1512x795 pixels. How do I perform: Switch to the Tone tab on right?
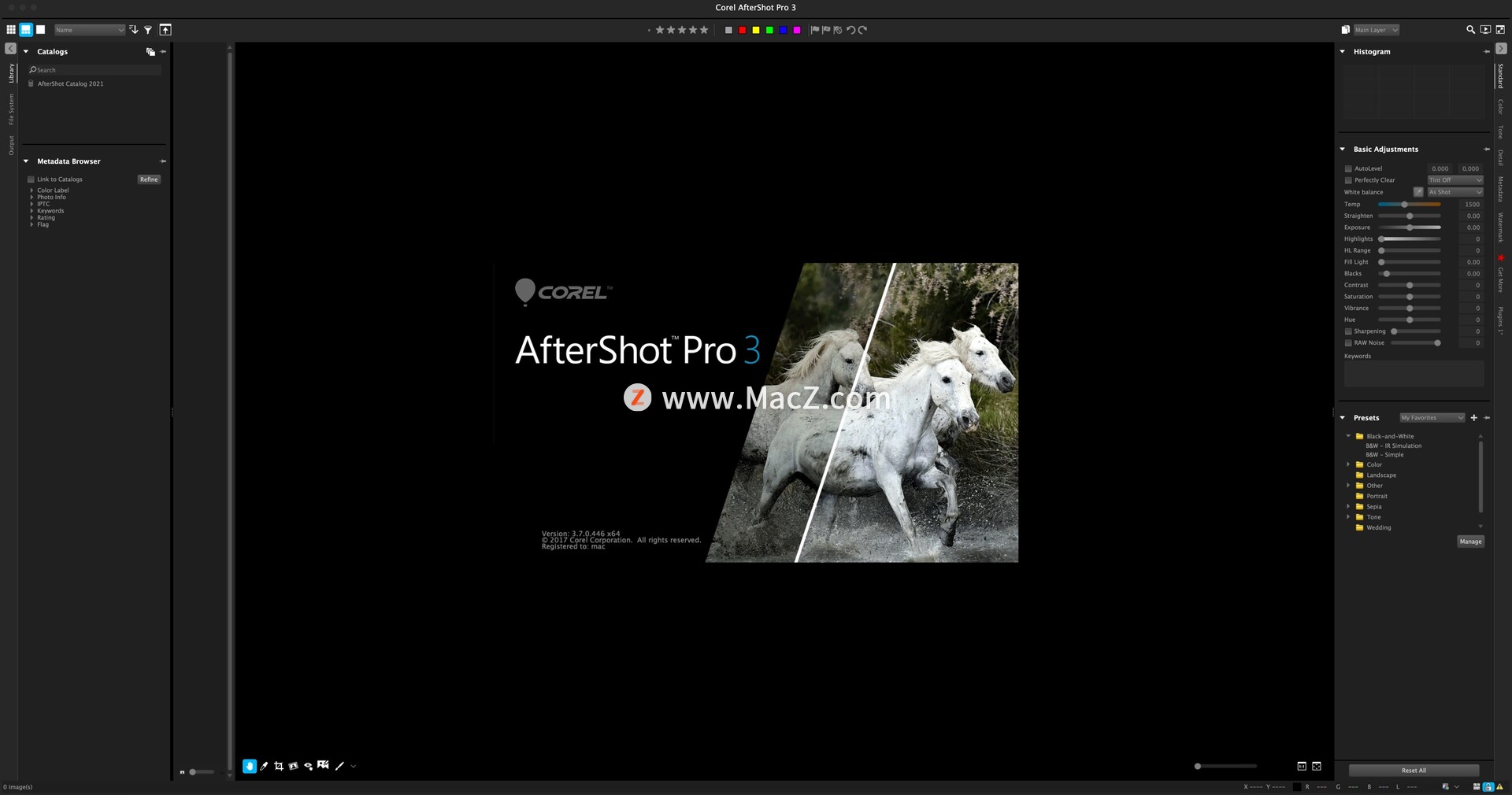[1501, 132]
